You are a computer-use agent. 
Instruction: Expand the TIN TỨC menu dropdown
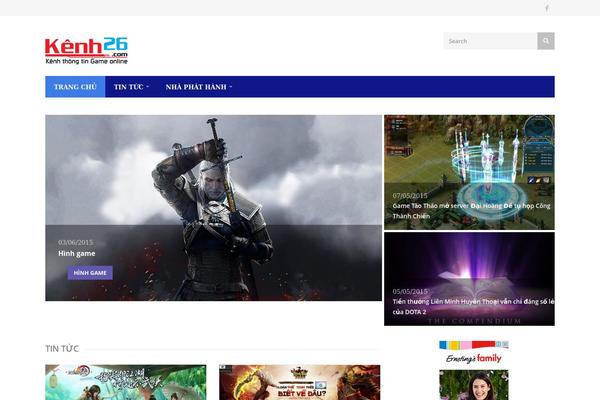[131, 87]
